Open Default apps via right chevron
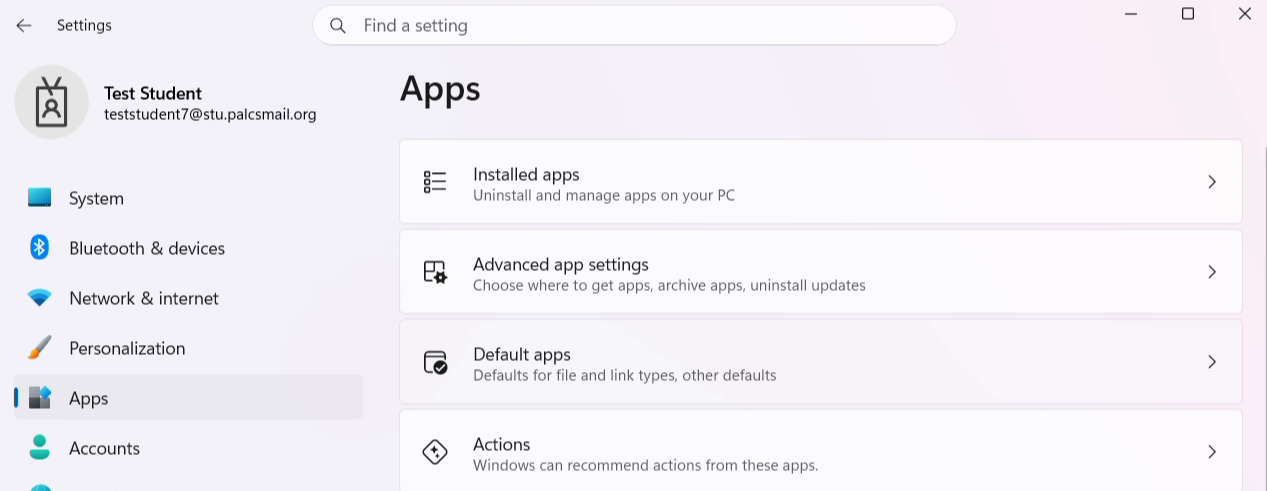1267x491 pixels. point(1212,362)
